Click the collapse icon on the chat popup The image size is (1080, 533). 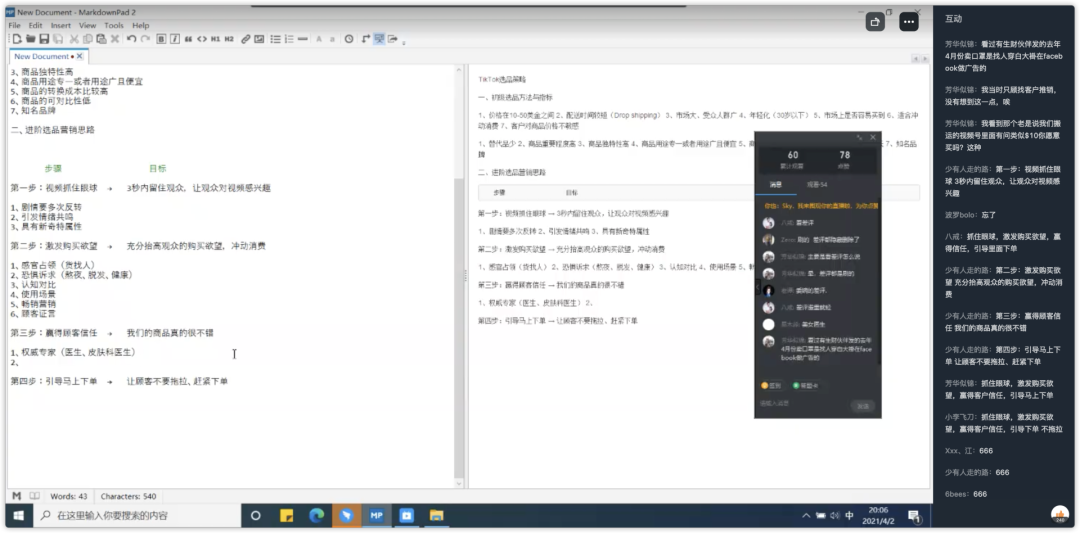tap(859, 138)
